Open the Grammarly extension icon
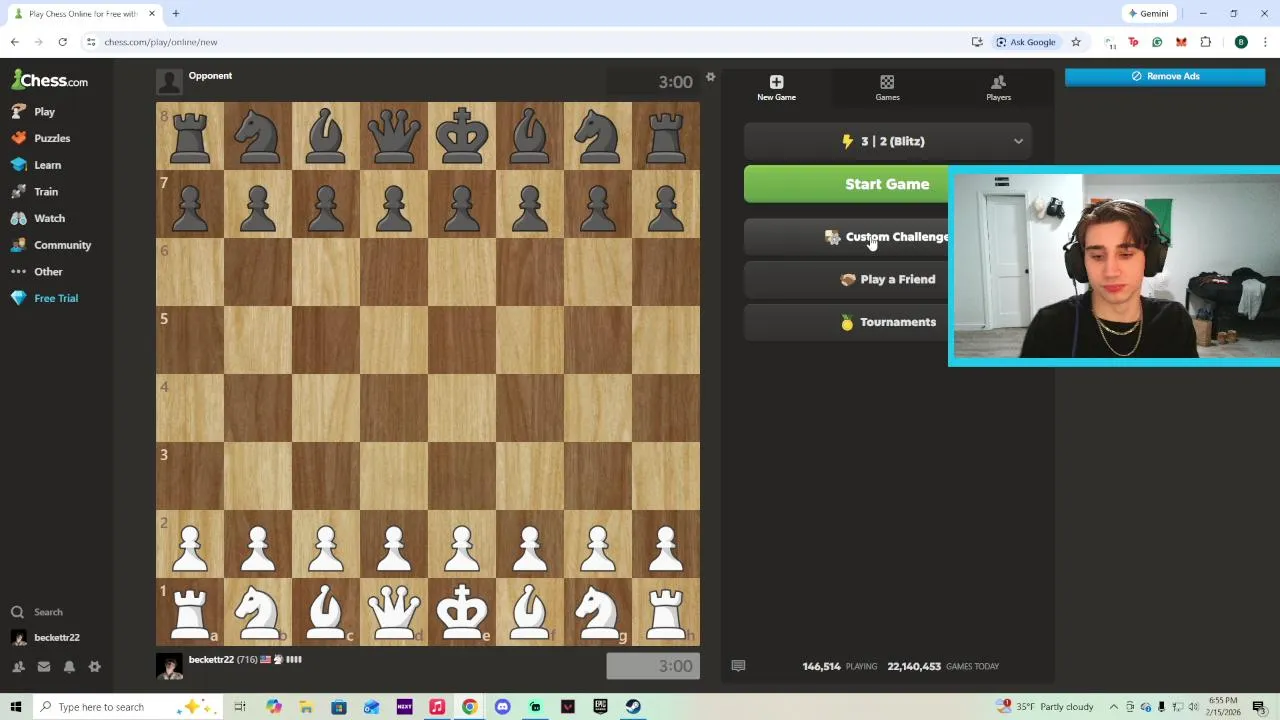Image resolution: width=1280 pixels, height=720 pixels. (1157, 42)
